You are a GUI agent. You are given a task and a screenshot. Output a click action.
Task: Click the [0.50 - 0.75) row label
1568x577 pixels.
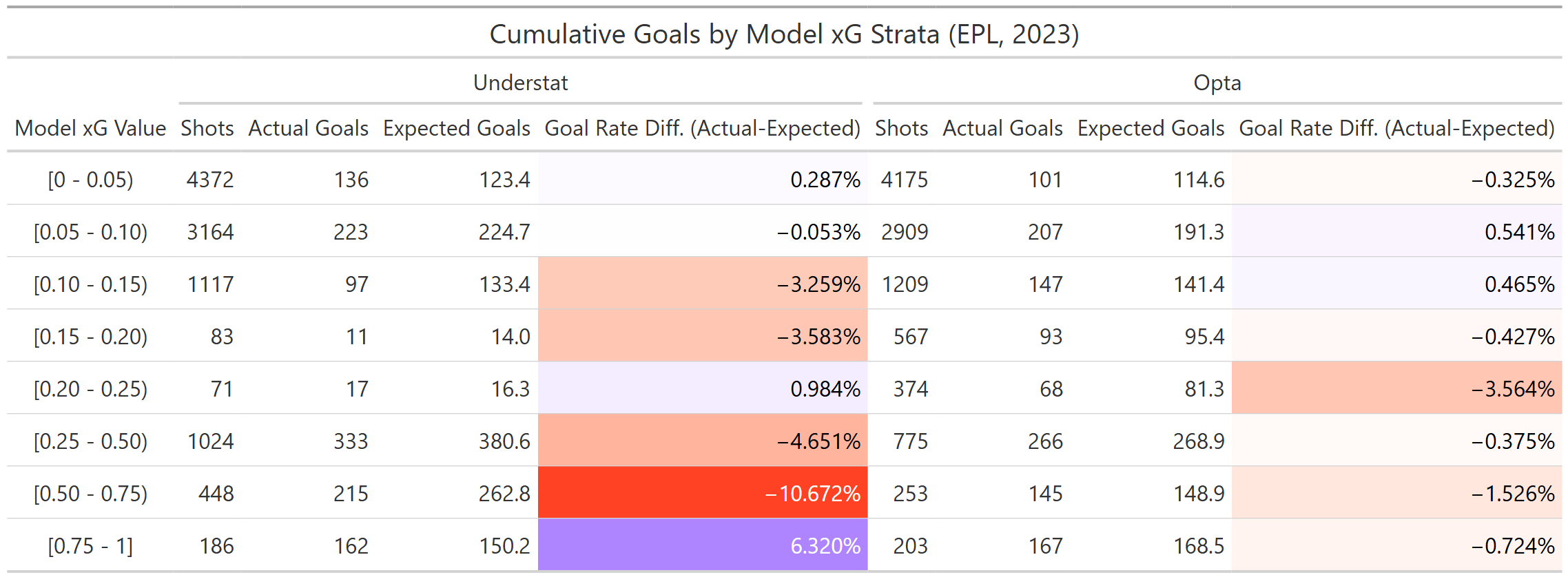[90, 494]
